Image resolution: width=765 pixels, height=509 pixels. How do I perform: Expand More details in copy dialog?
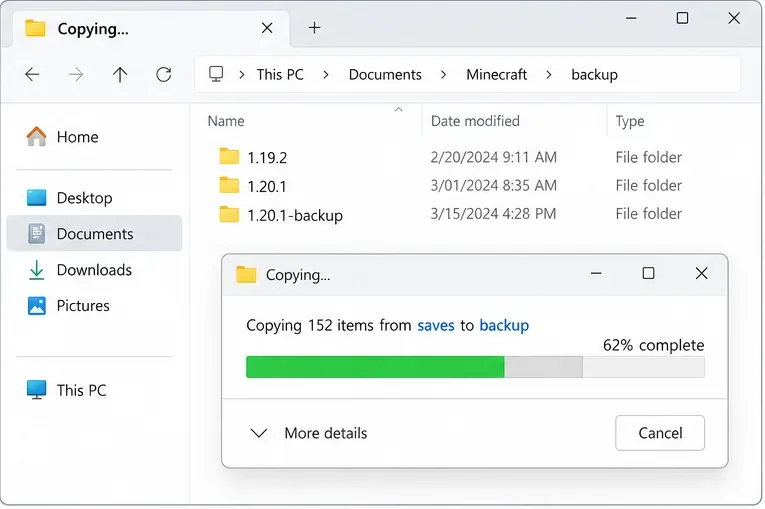click(309, 433)
